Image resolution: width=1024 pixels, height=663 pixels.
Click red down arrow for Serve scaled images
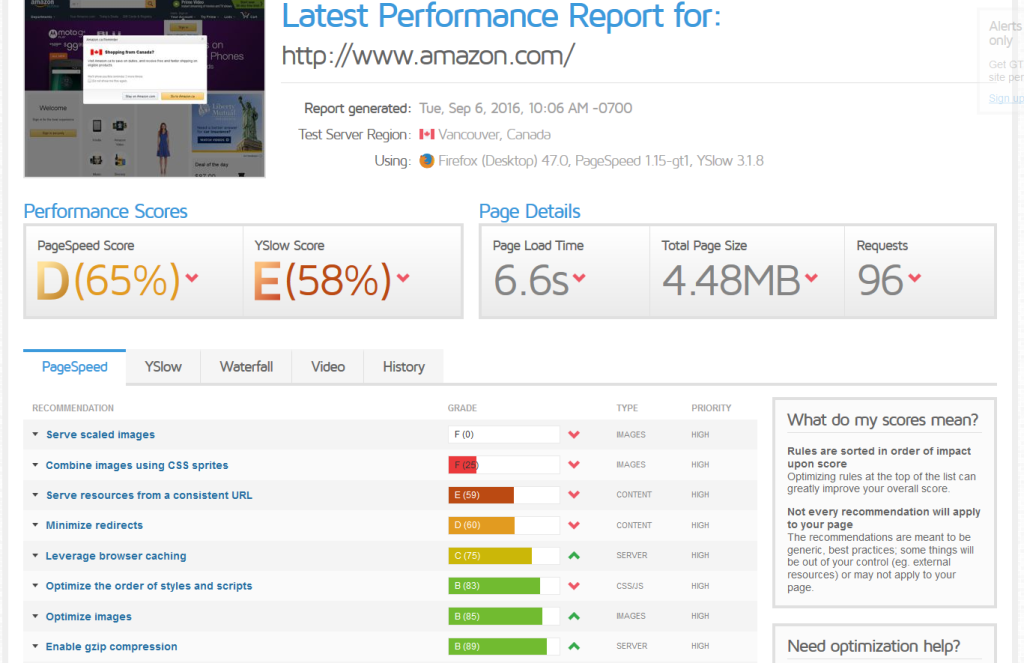pos(574,435)
